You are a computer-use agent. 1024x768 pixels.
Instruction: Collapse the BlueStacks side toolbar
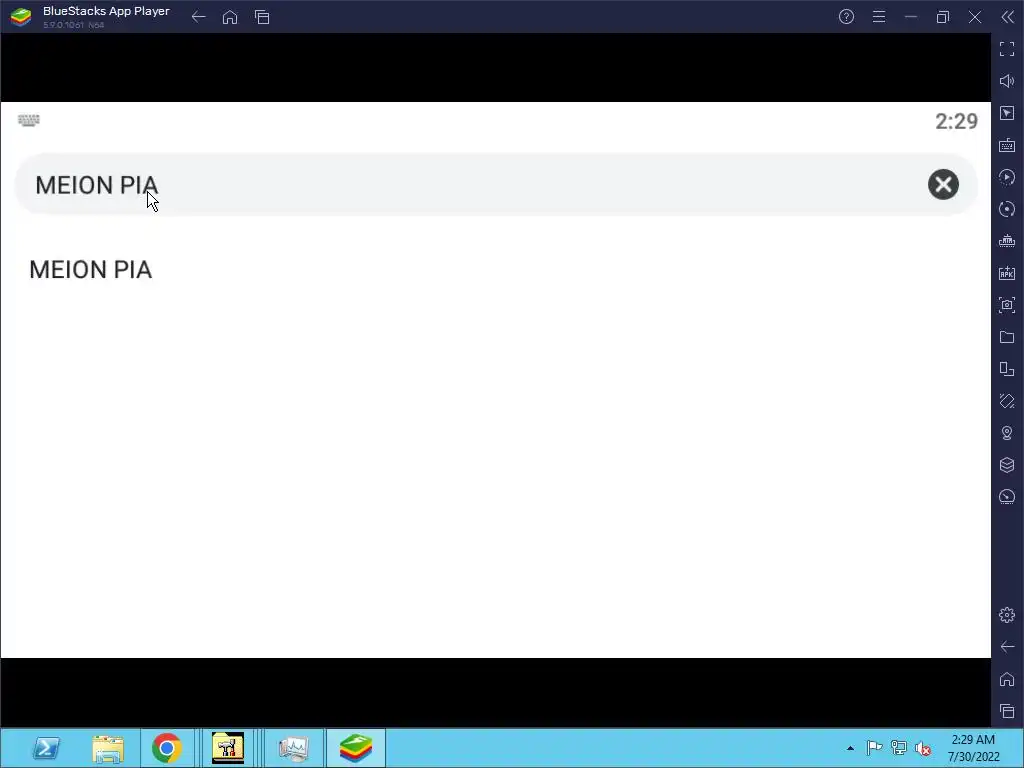point(1008,17)
